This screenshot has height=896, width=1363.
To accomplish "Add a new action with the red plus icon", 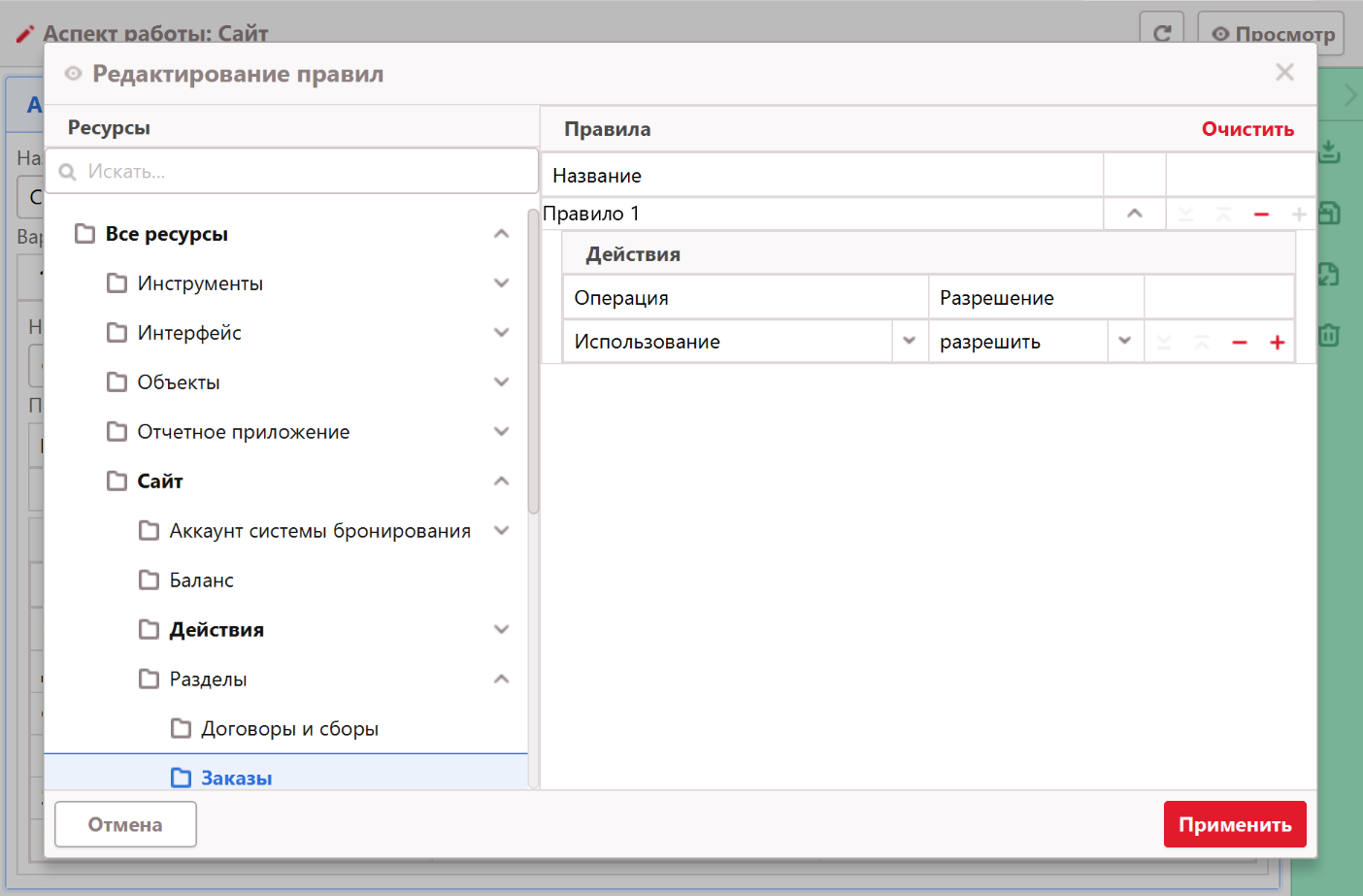I will coord(1278,343).
